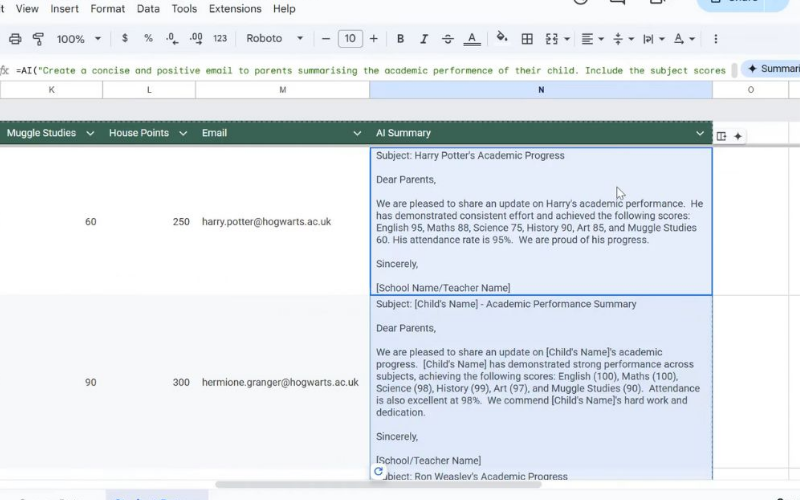800x500 pixels.
Task: Decrease the font size with minus
Action: [326, 39]
